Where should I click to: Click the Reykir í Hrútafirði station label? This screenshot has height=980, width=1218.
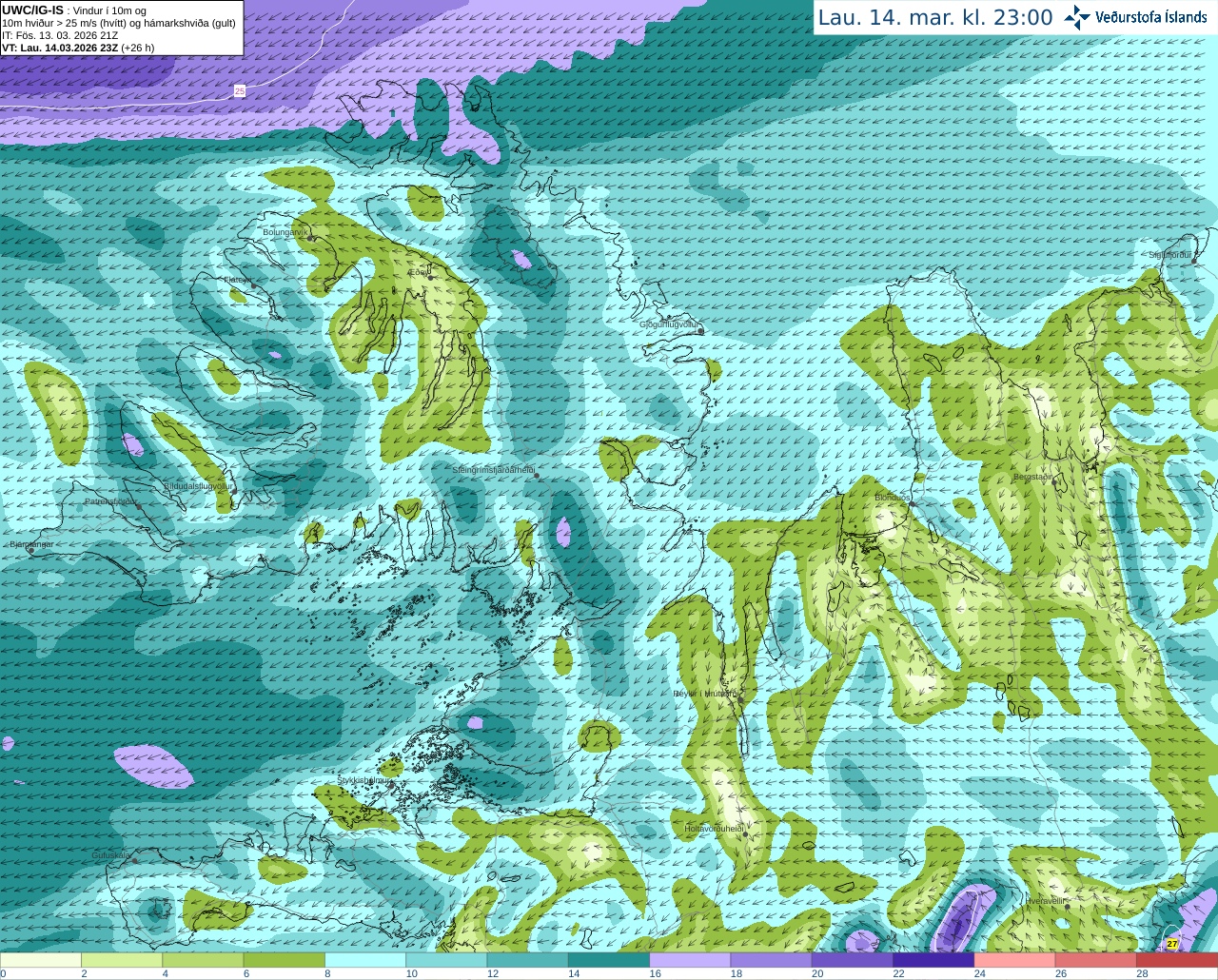pos(705,694)
